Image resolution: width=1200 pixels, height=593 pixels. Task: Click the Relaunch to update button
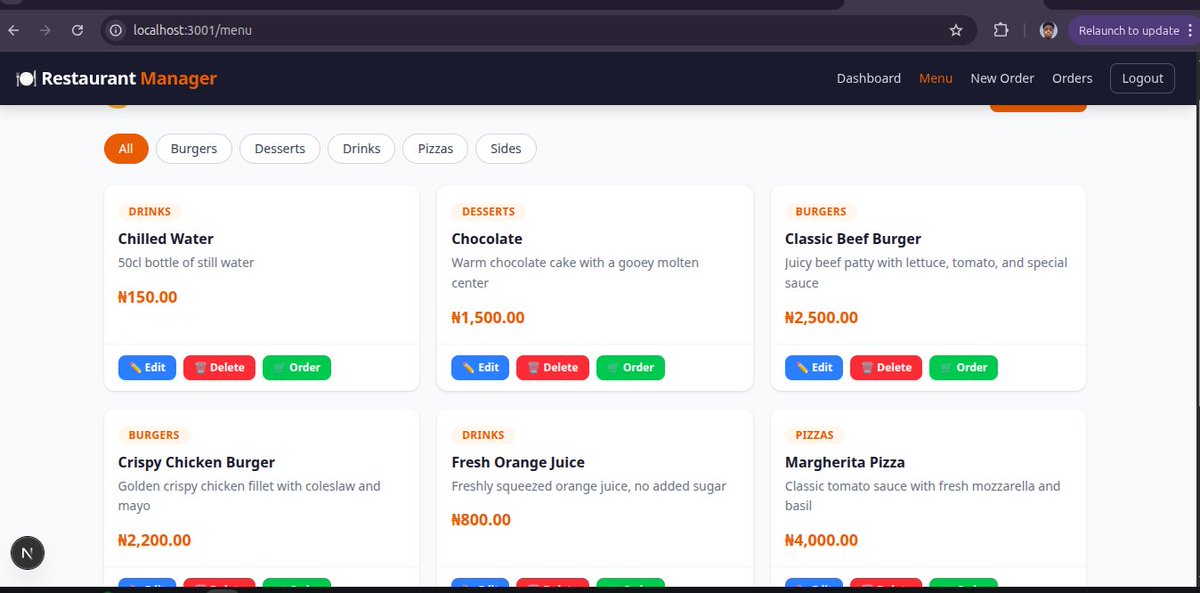[x=1134, y=31]
